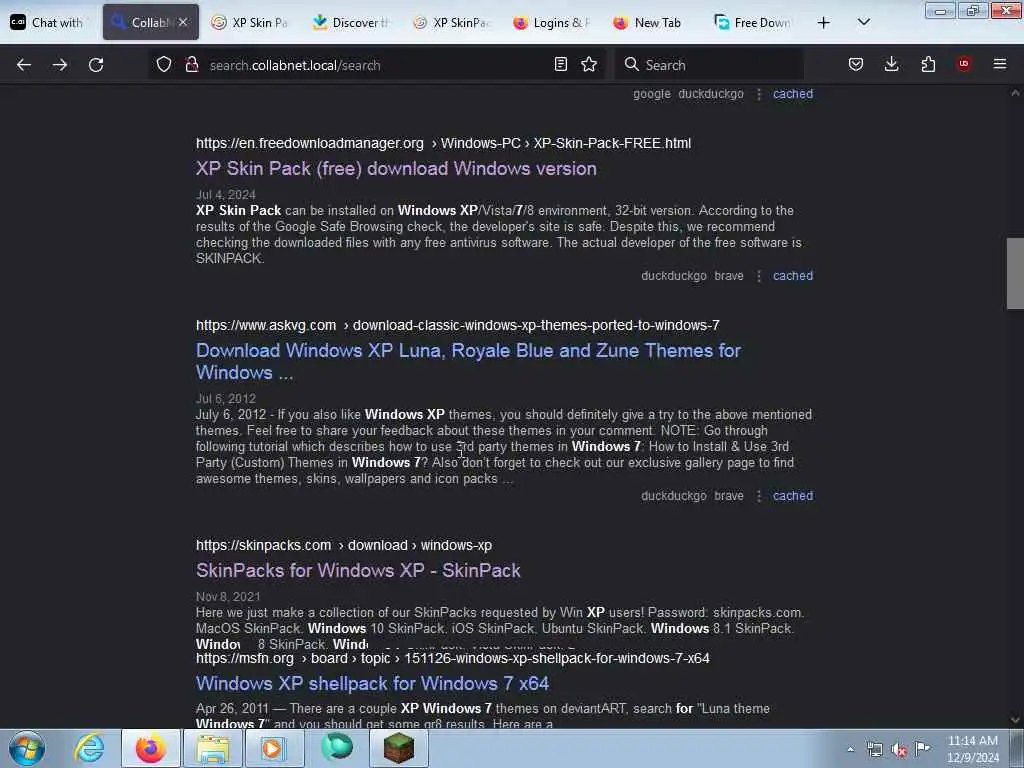Switch to the Chat with tab
1024x768 pixels.
46,22
